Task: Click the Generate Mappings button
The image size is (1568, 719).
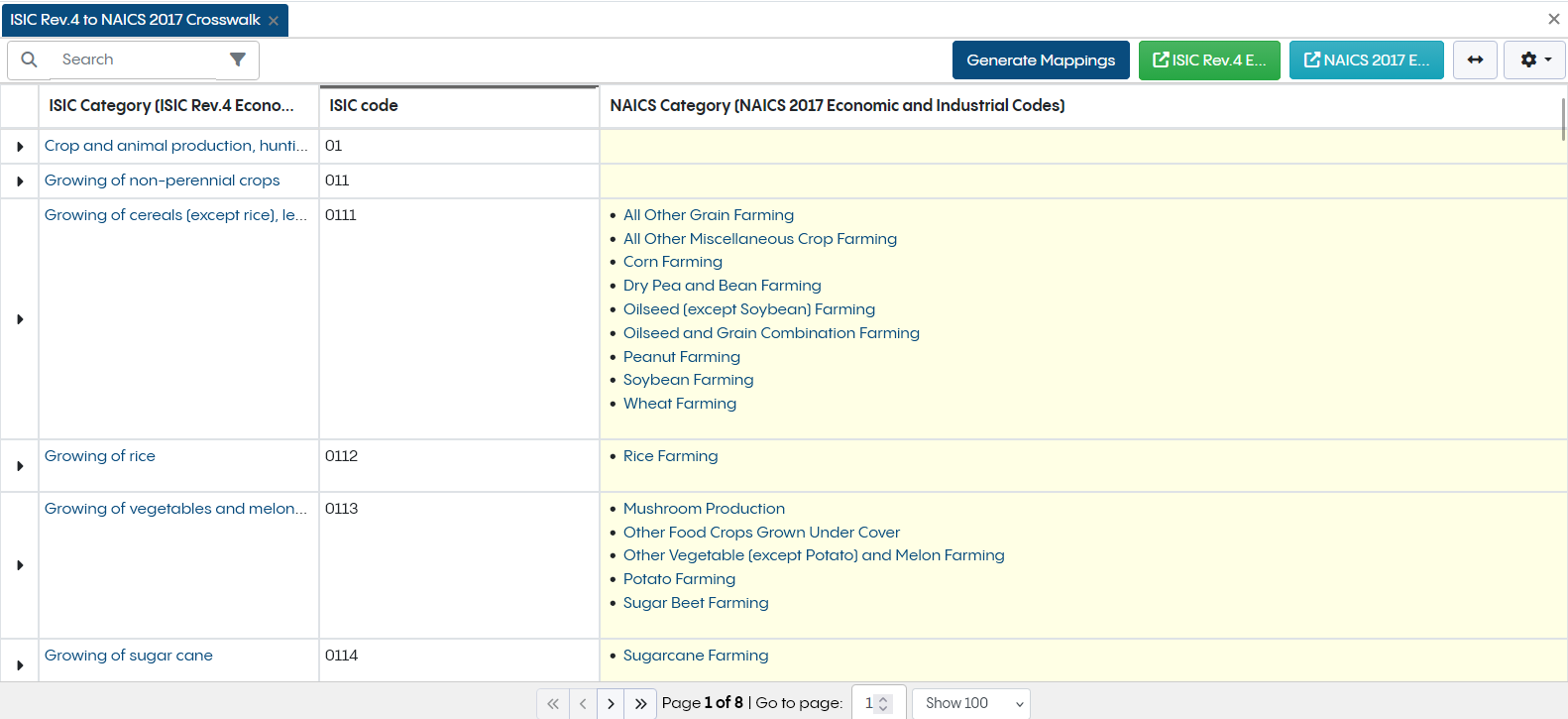Action: (1041, 60)
